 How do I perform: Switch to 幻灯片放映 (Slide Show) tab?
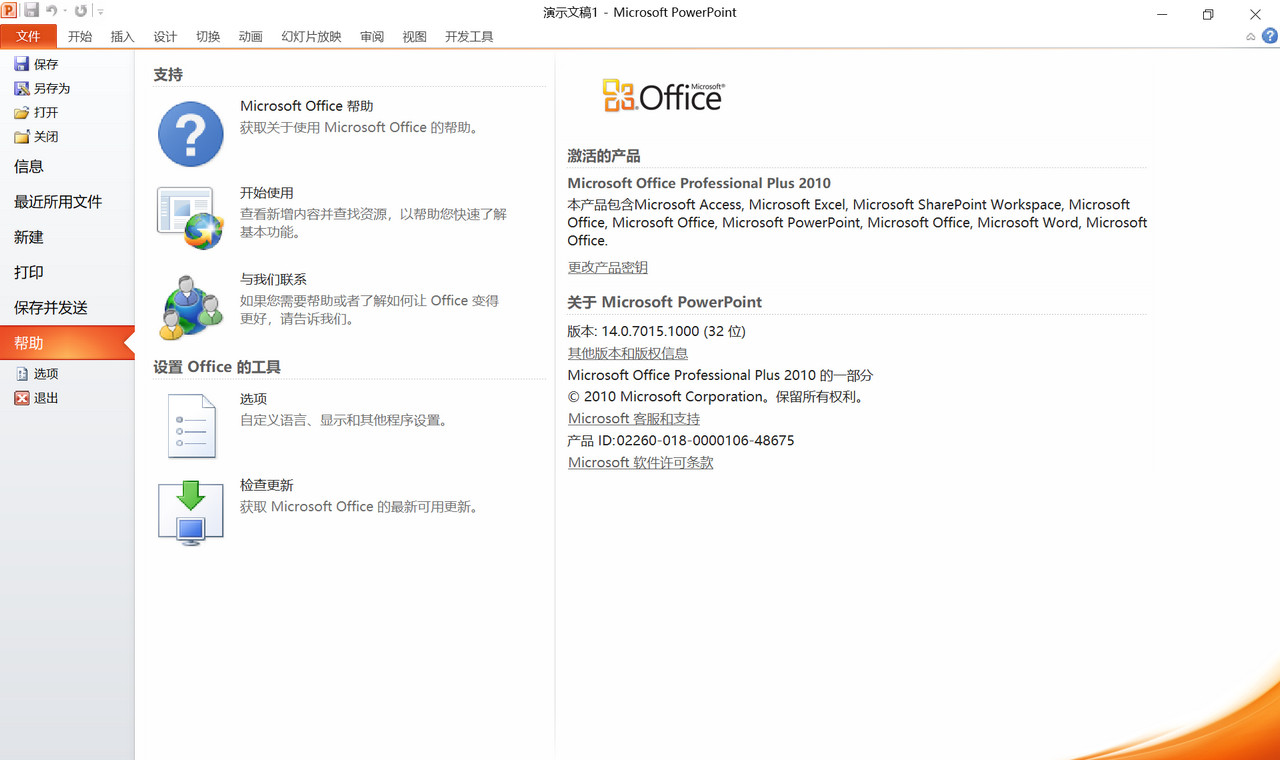coord(311,37)
